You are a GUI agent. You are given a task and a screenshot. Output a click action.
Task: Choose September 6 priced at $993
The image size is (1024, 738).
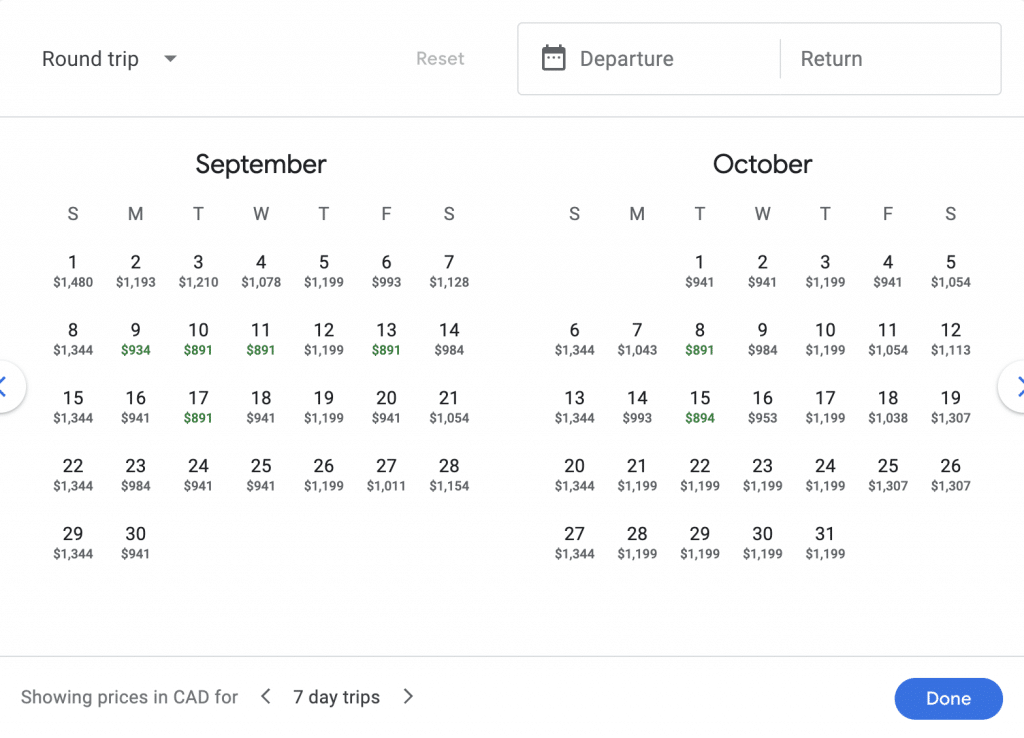coord(386,270)
